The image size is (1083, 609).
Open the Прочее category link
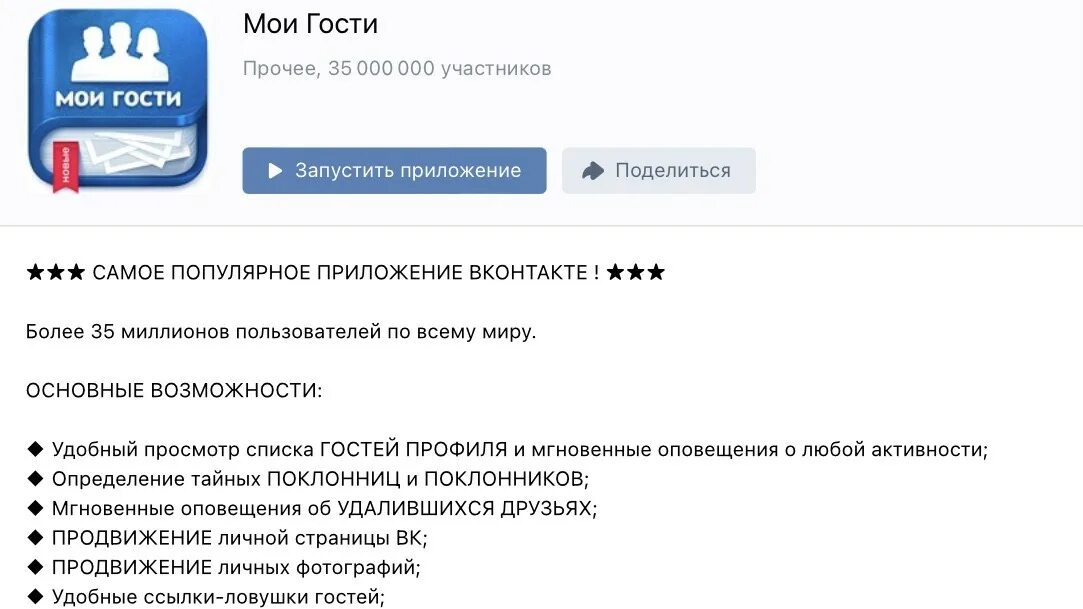279,68
